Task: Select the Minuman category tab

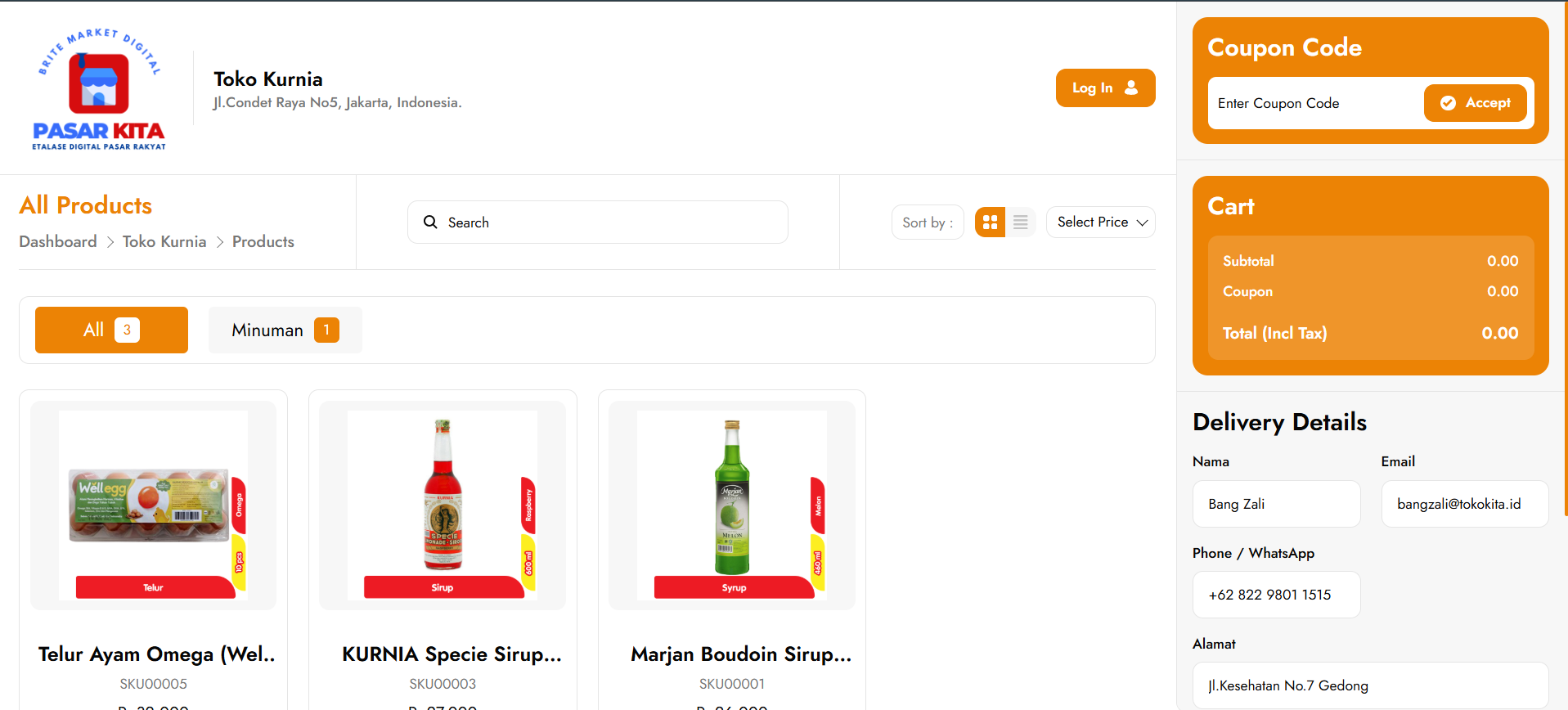Action: point(285,330)
